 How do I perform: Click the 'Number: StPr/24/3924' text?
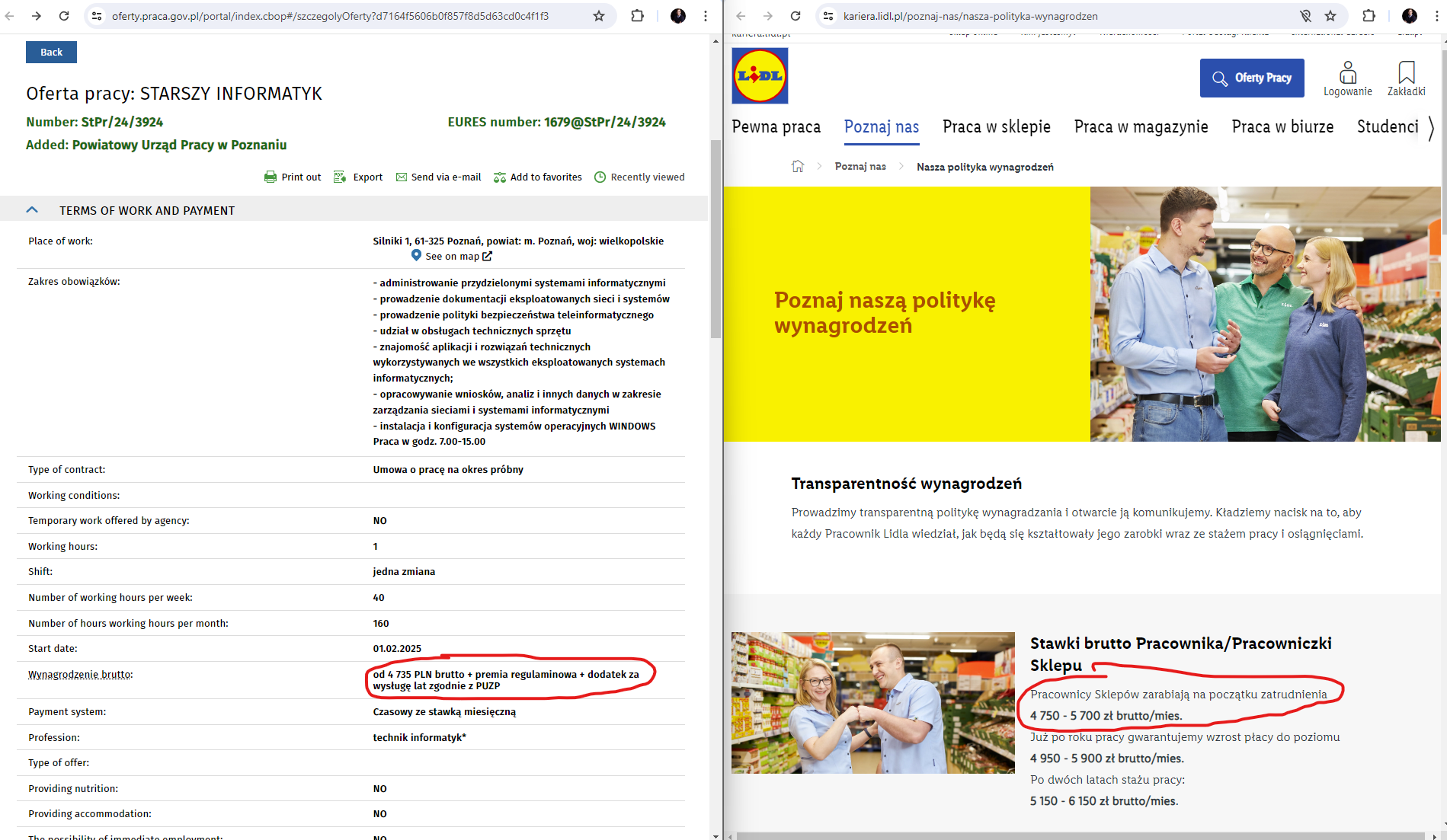click(94, 122)
